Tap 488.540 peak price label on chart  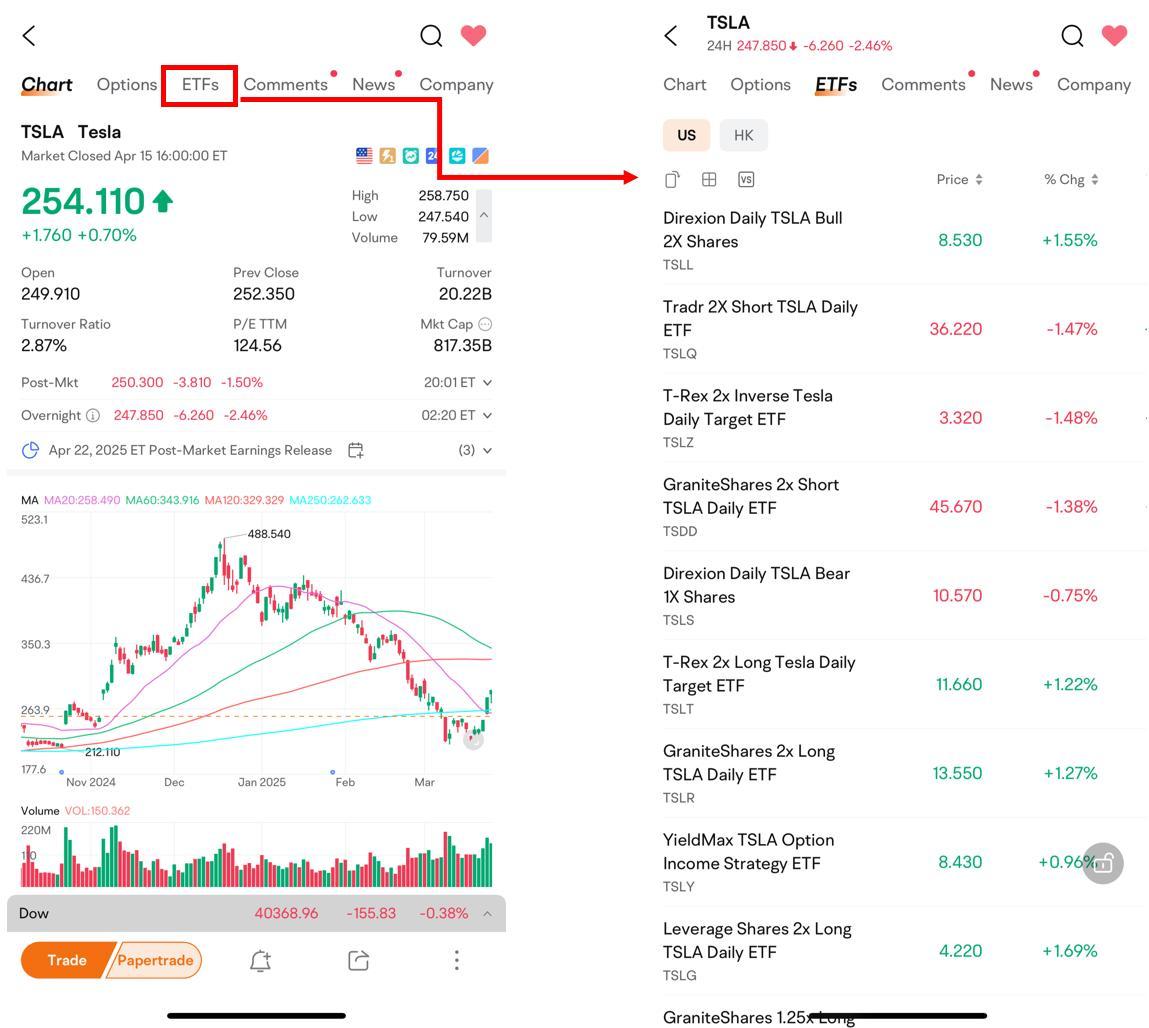point(269,533)
